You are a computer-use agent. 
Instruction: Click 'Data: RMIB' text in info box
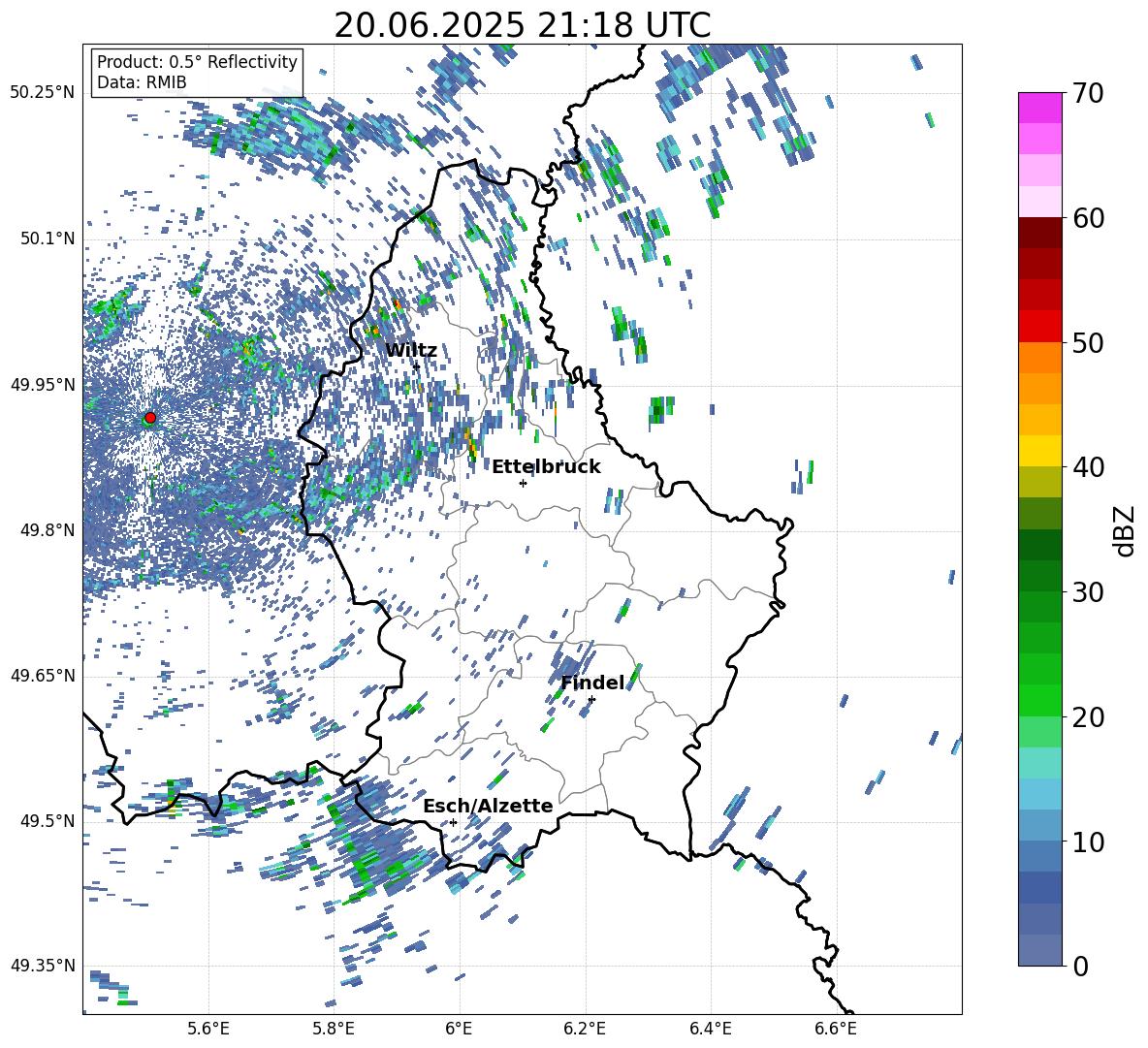click(x=142, y=82)
